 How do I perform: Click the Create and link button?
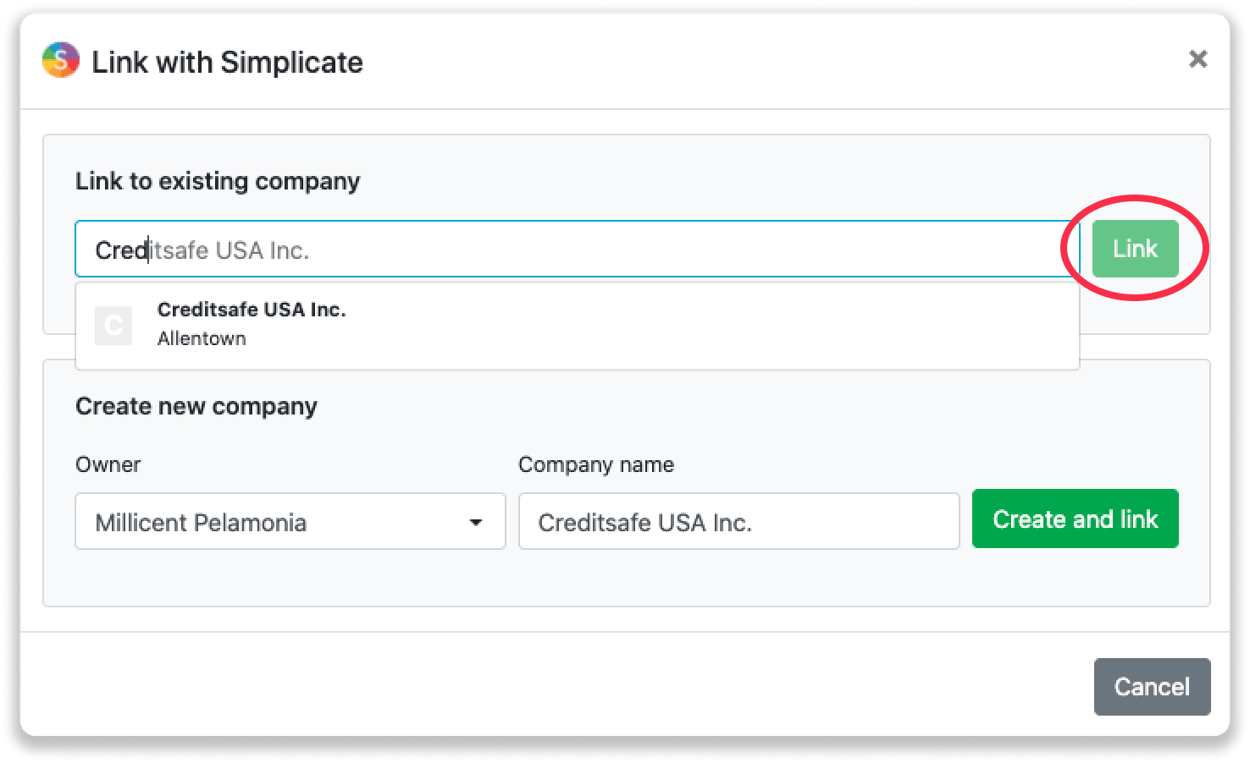tap(1075, 519)
